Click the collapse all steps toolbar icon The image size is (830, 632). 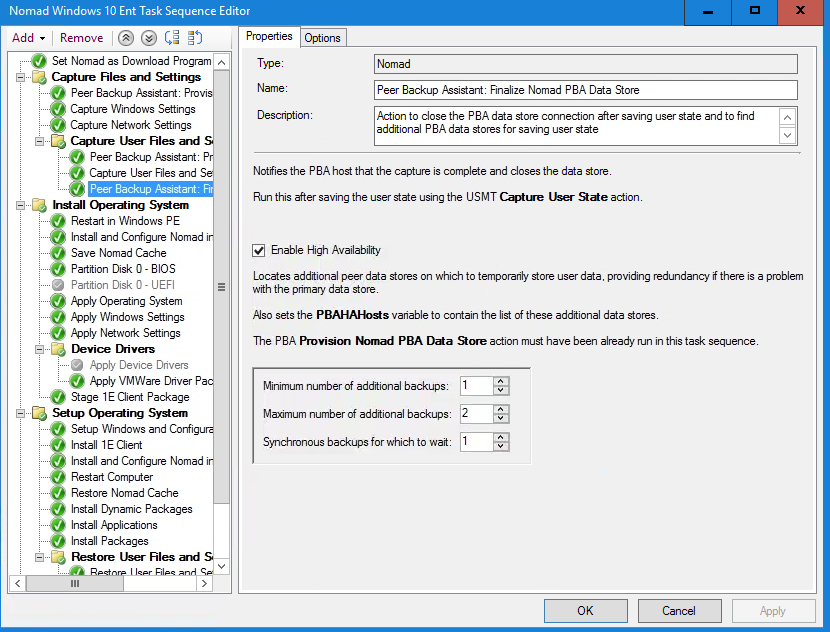[x=195, y=38]
